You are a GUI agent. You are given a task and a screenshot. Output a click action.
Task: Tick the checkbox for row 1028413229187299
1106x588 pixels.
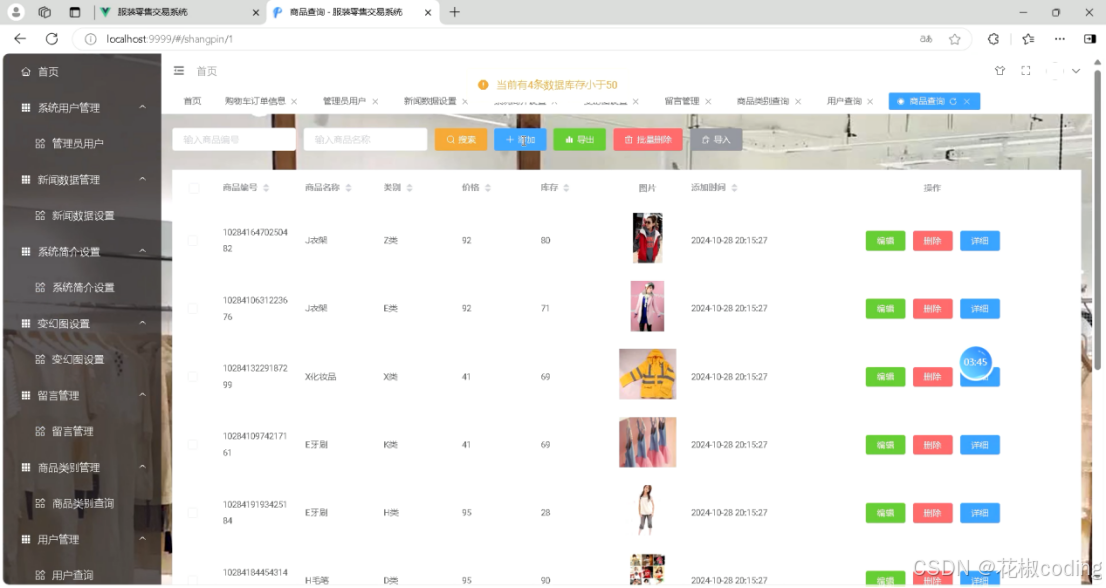click(193, 376)
